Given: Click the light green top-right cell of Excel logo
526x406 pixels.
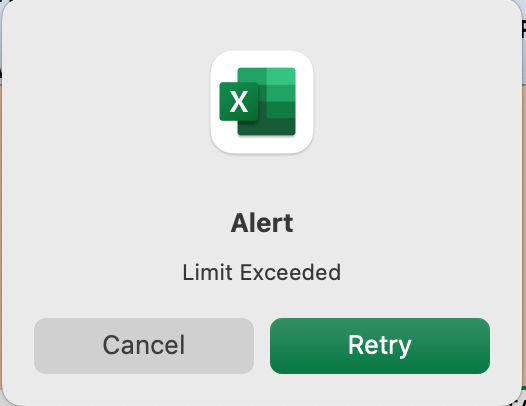Looking at the screenshot, I should click(281, 76).
